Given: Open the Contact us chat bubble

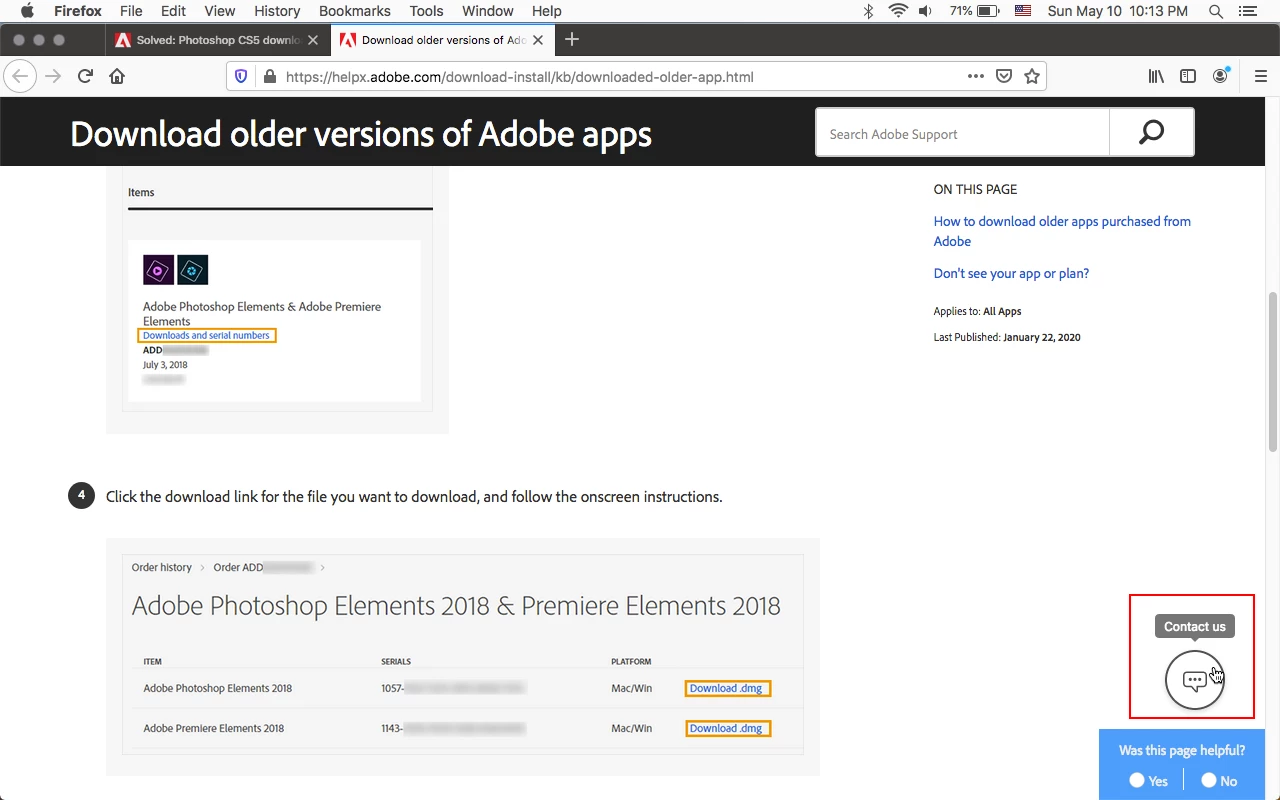Looking at the screenshot, I should 1194,681.
